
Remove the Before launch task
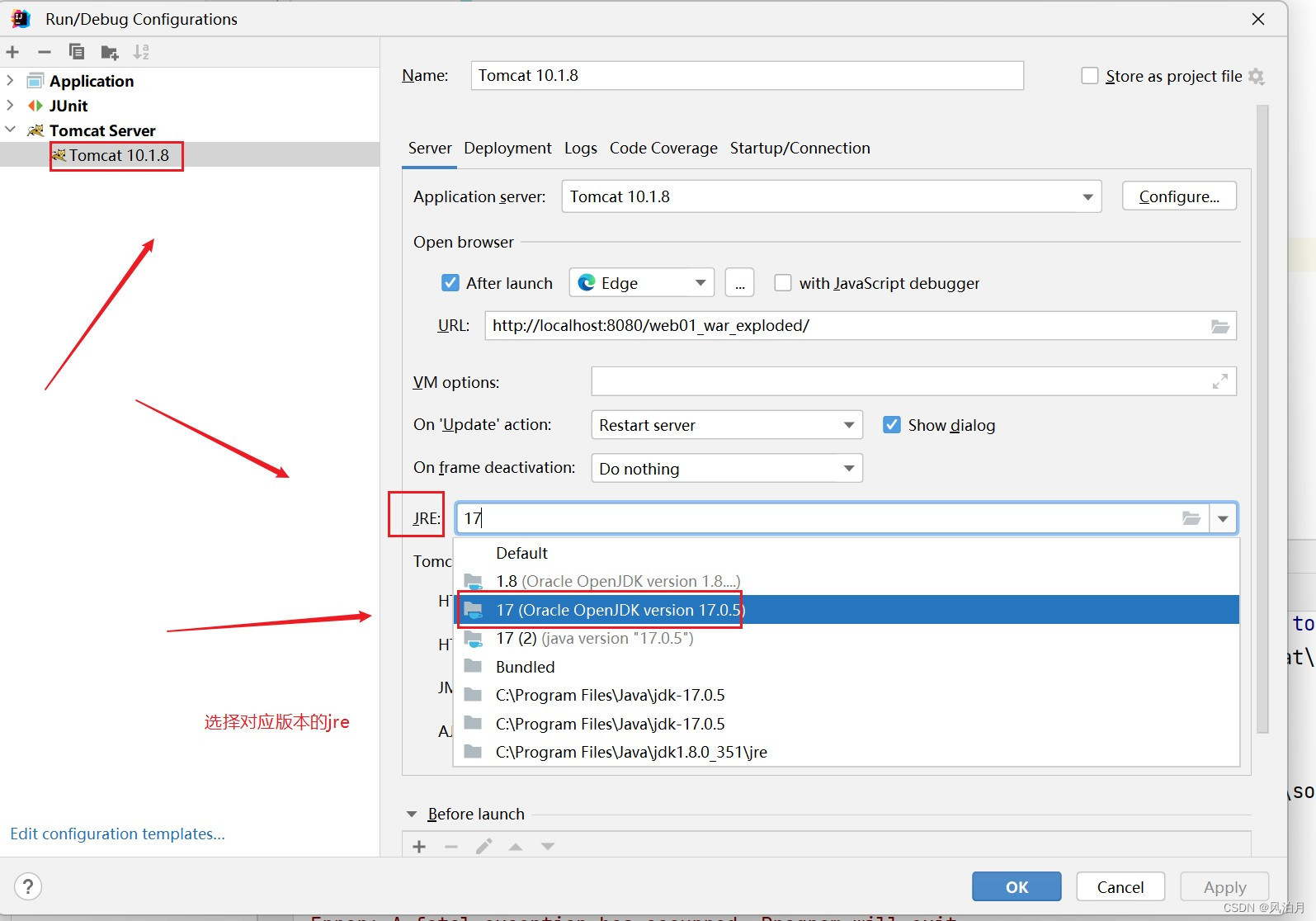pyautogui.click(x=451, y=847)
